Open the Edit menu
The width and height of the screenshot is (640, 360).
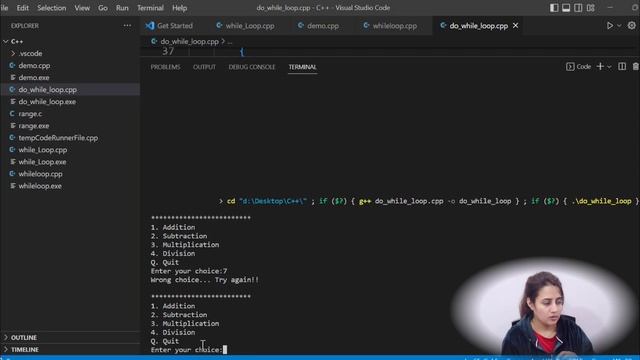(x=22, y=8)
